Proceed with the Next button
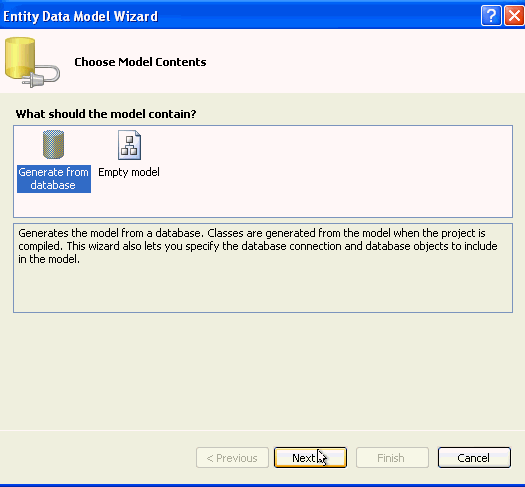This screenshot has width=525, height=487. [x=310, y=457]
